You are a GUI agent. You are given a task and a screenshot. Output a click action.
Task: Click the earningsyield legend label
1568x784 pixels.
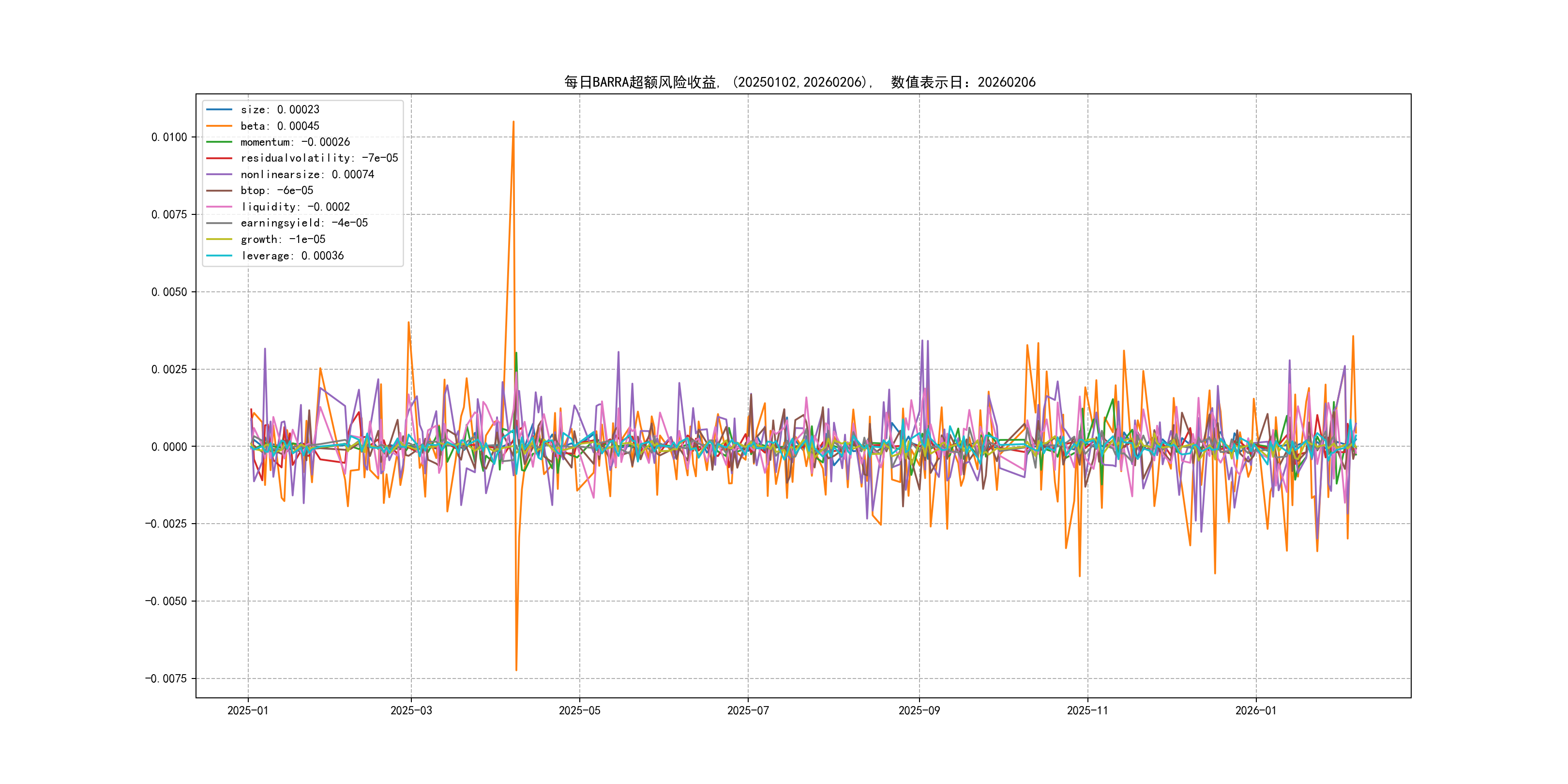(304, 224)
